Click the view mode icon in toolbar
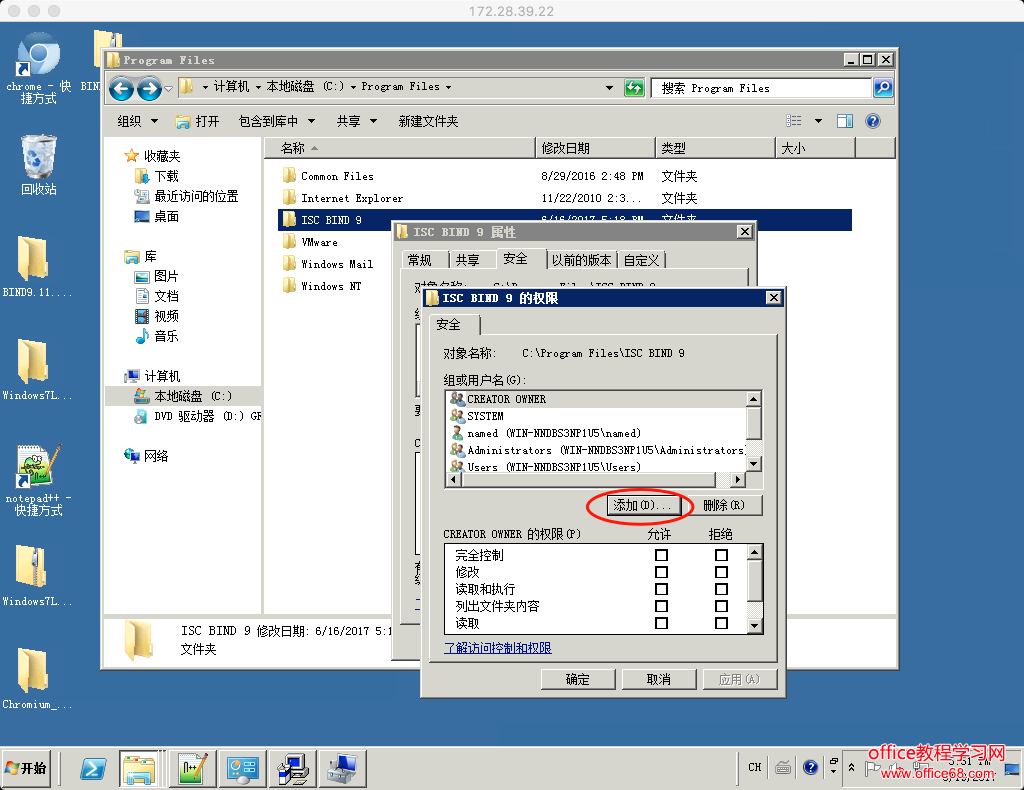Screen dimensions: 1024x790 pos(793,121)
